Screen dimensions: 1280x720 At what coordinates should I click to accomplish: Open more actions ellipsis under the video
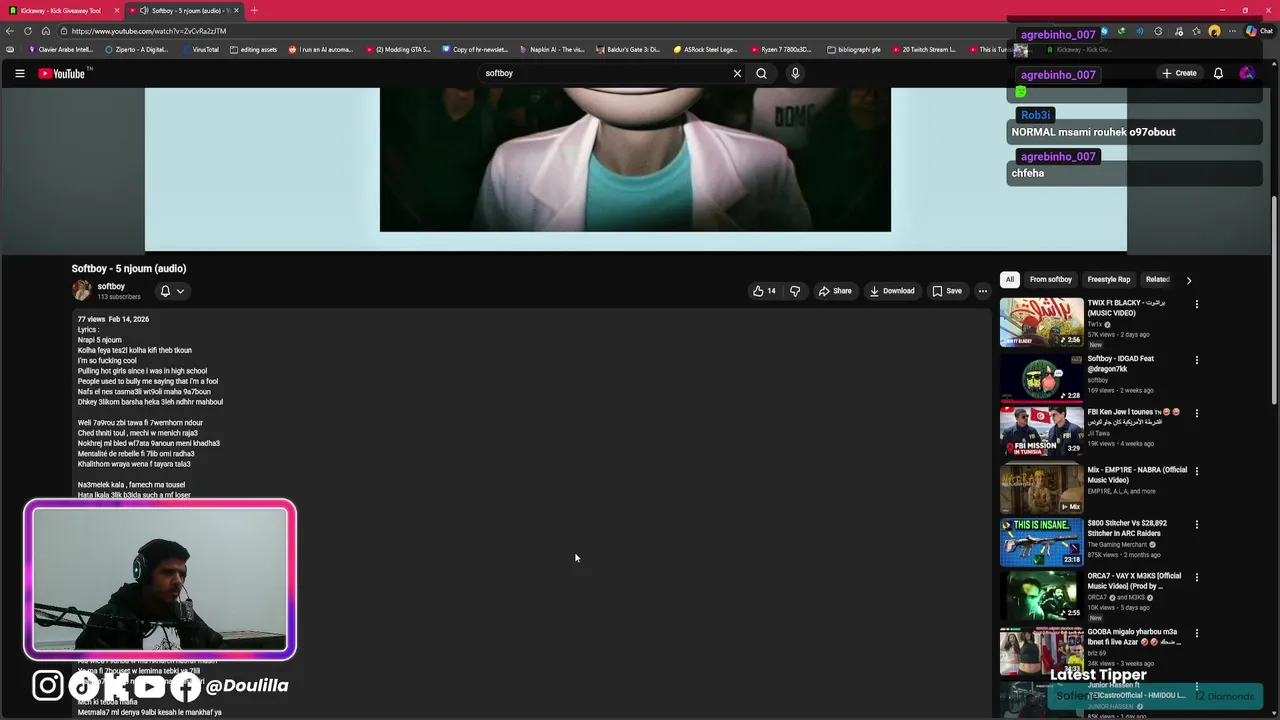pos(983,291)
